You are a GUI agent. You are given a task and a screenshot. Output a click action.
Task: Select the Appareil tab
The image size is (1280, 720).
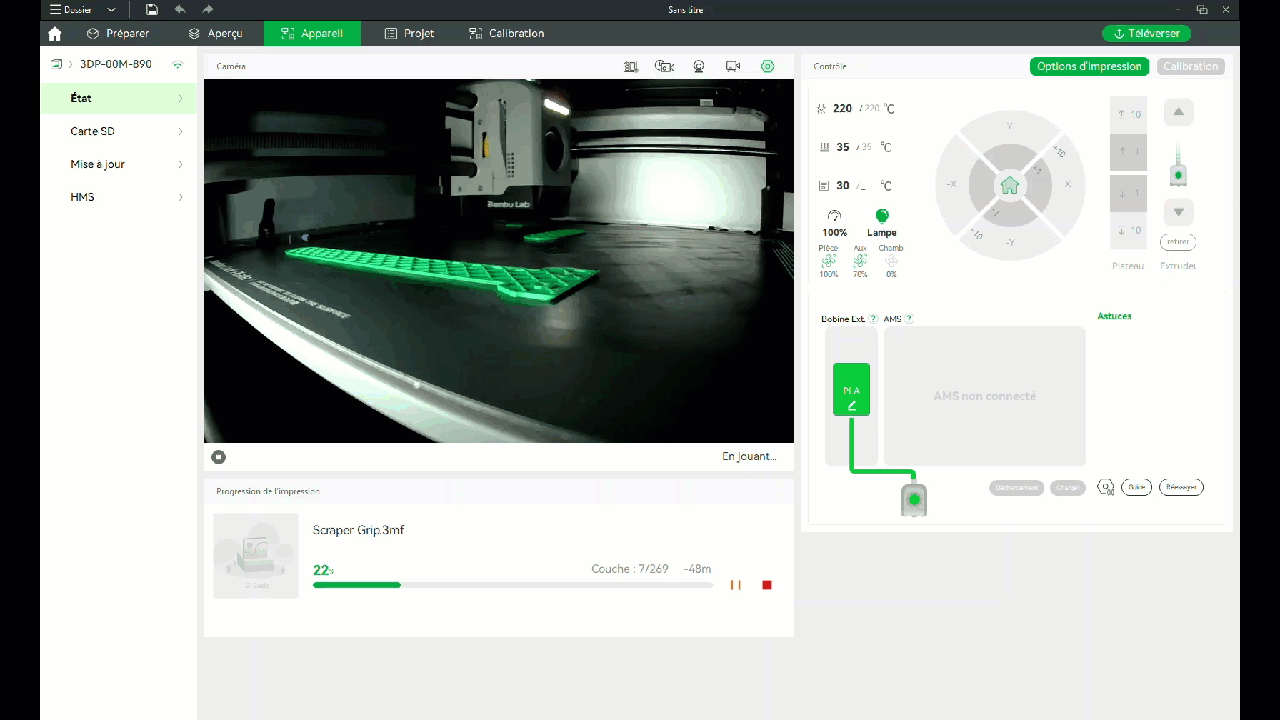(x=312, y=33)
